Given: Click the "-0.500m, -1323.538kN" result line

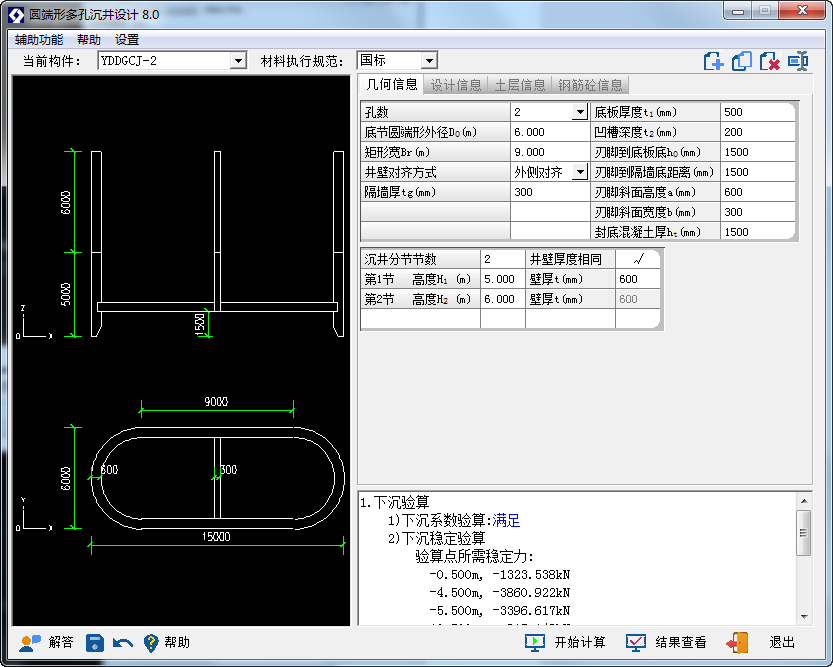Looking at the screenshot, I should (x=500, y=575).
